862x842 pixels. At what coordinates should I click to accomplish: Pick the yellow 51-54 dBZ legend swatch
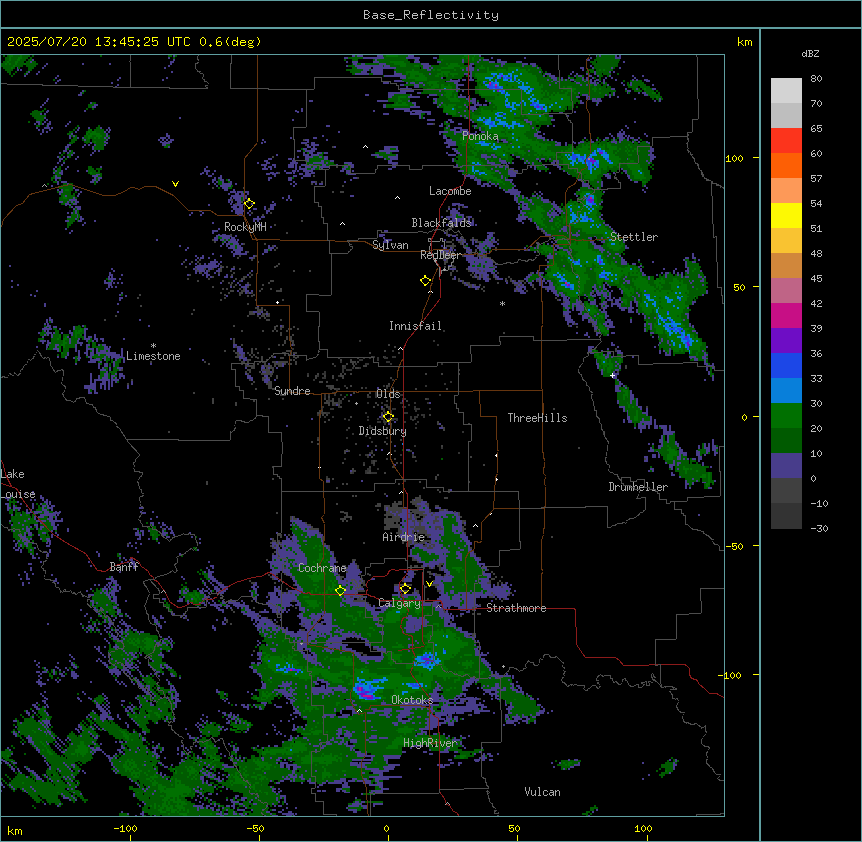pyautogui.click(x=786, y=215)
